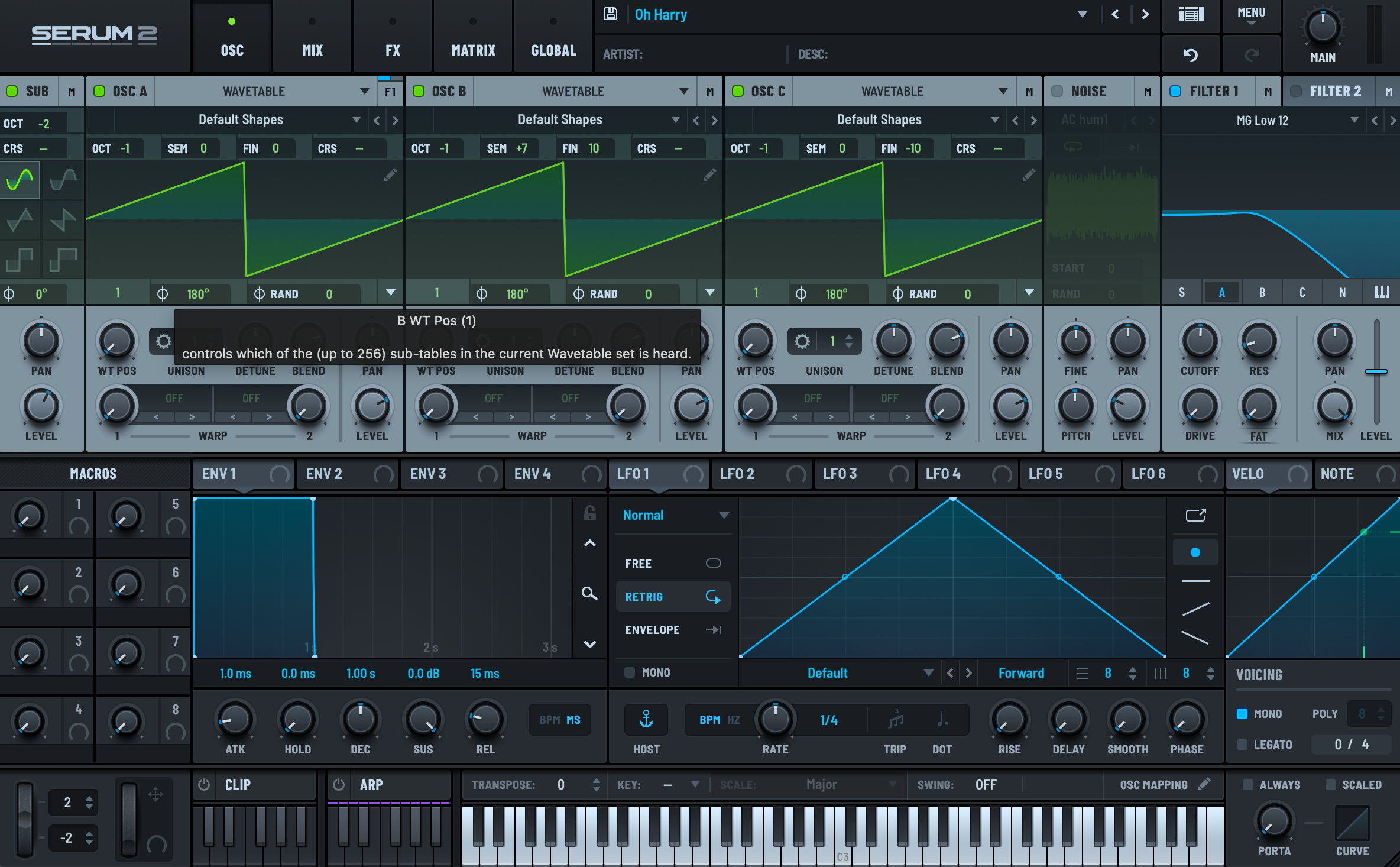Click the filter CUTOFF knob

coord(1200,341)
